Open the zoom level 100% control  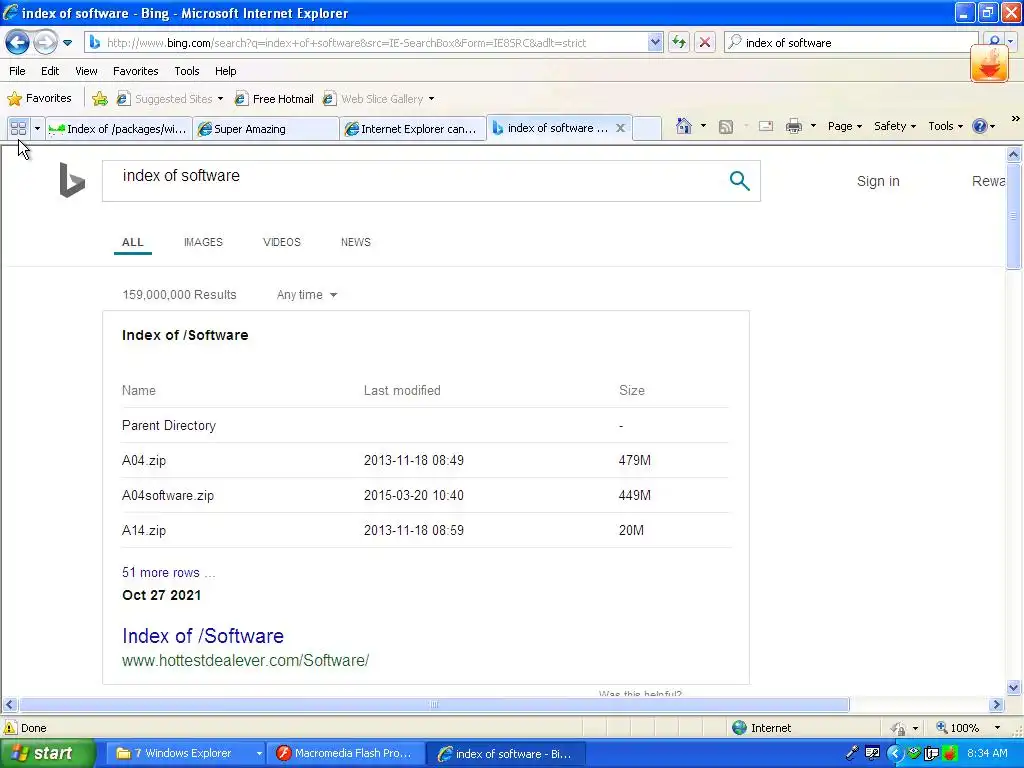968,728
